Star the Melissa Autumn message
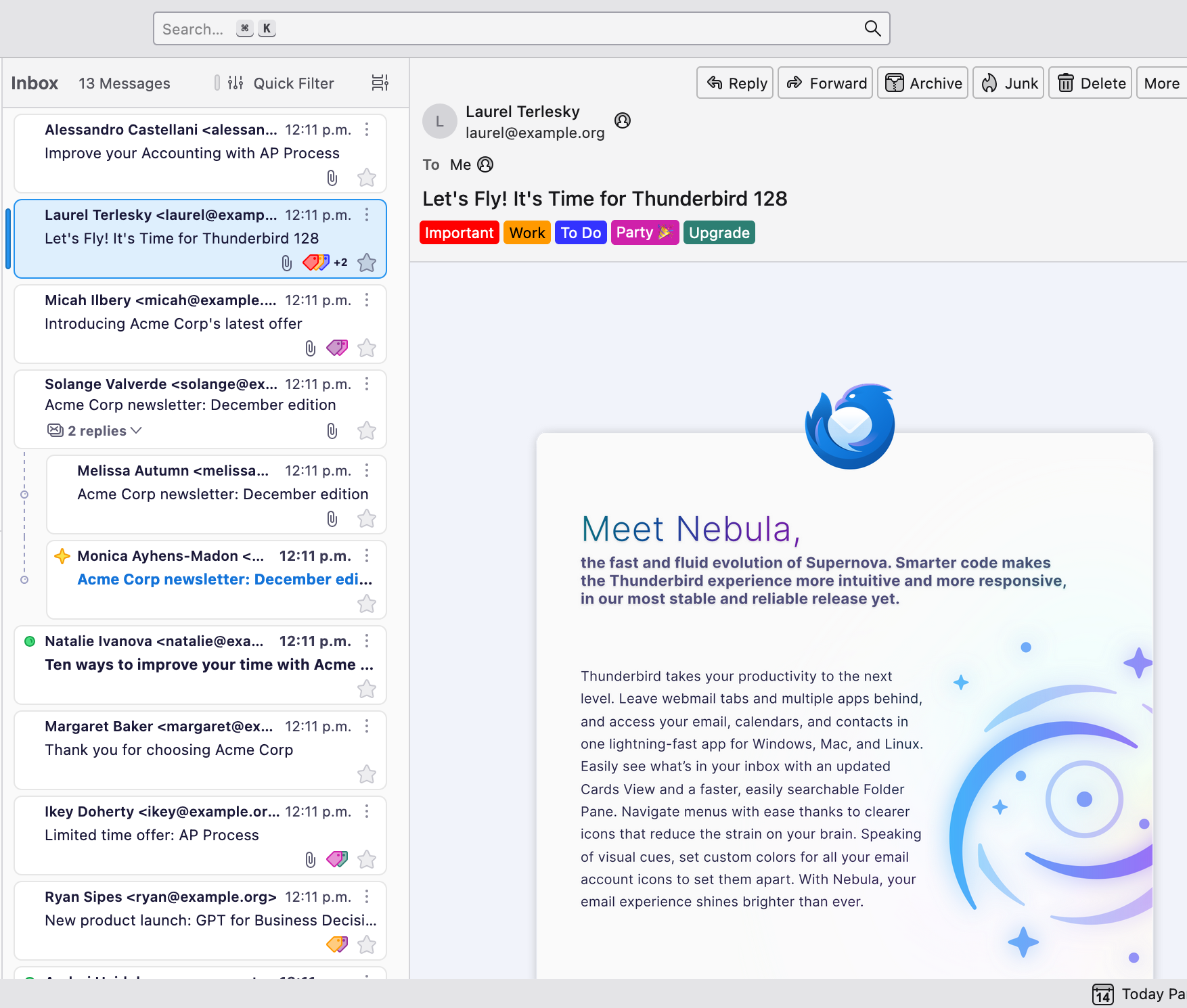Screen dimensions: 1187x1008 point(367,518)
